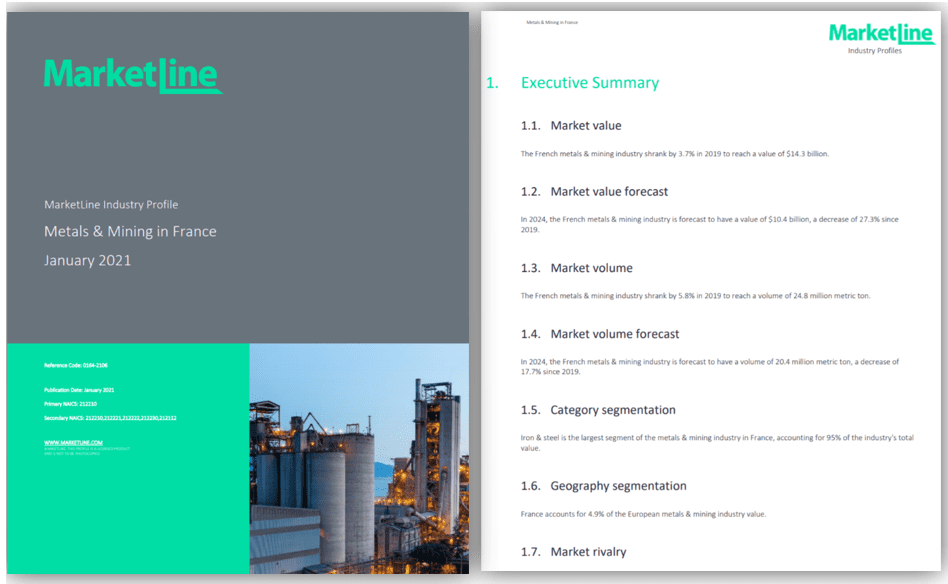
Task: Open the WWW.MARKETLINE.COM link on the cover
Action: pyautogui.click(x=73, y=443)
